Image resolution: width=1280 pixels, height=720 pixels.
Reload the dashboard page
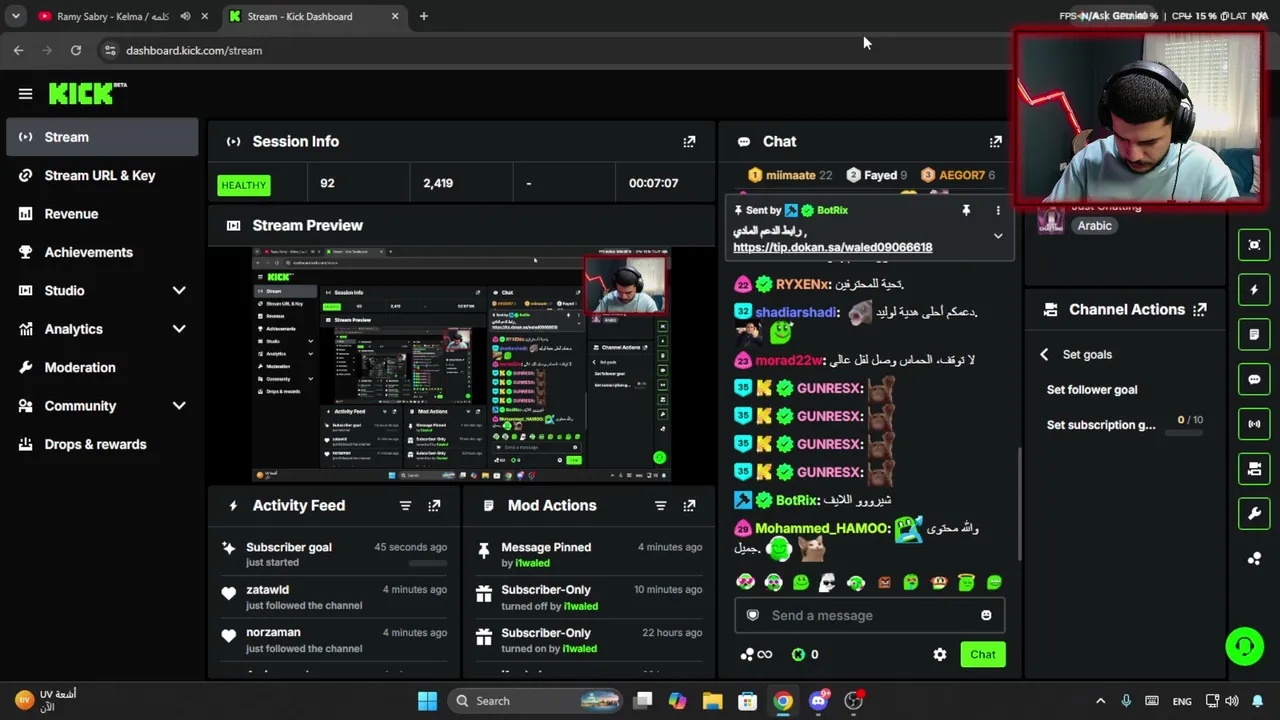coord(76,50)
